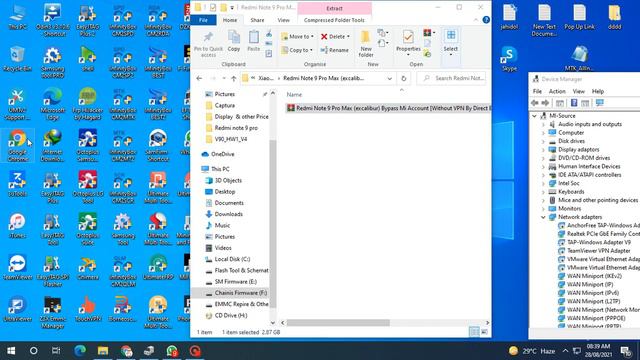The image size is (640, 360).
Task: Open Delete options dropdown arrow
Action: (x=348, y=37)
